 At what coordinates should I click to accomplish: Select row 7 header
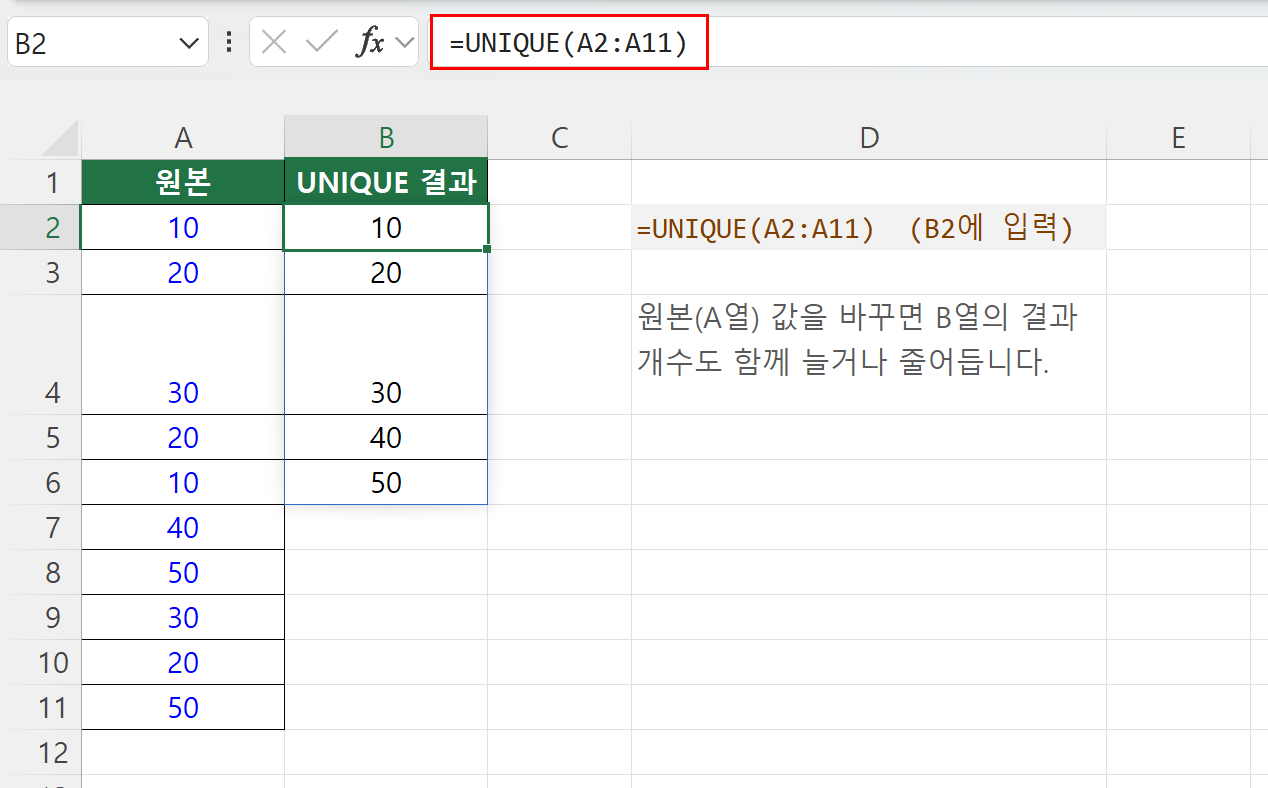(x=41, y=527)
